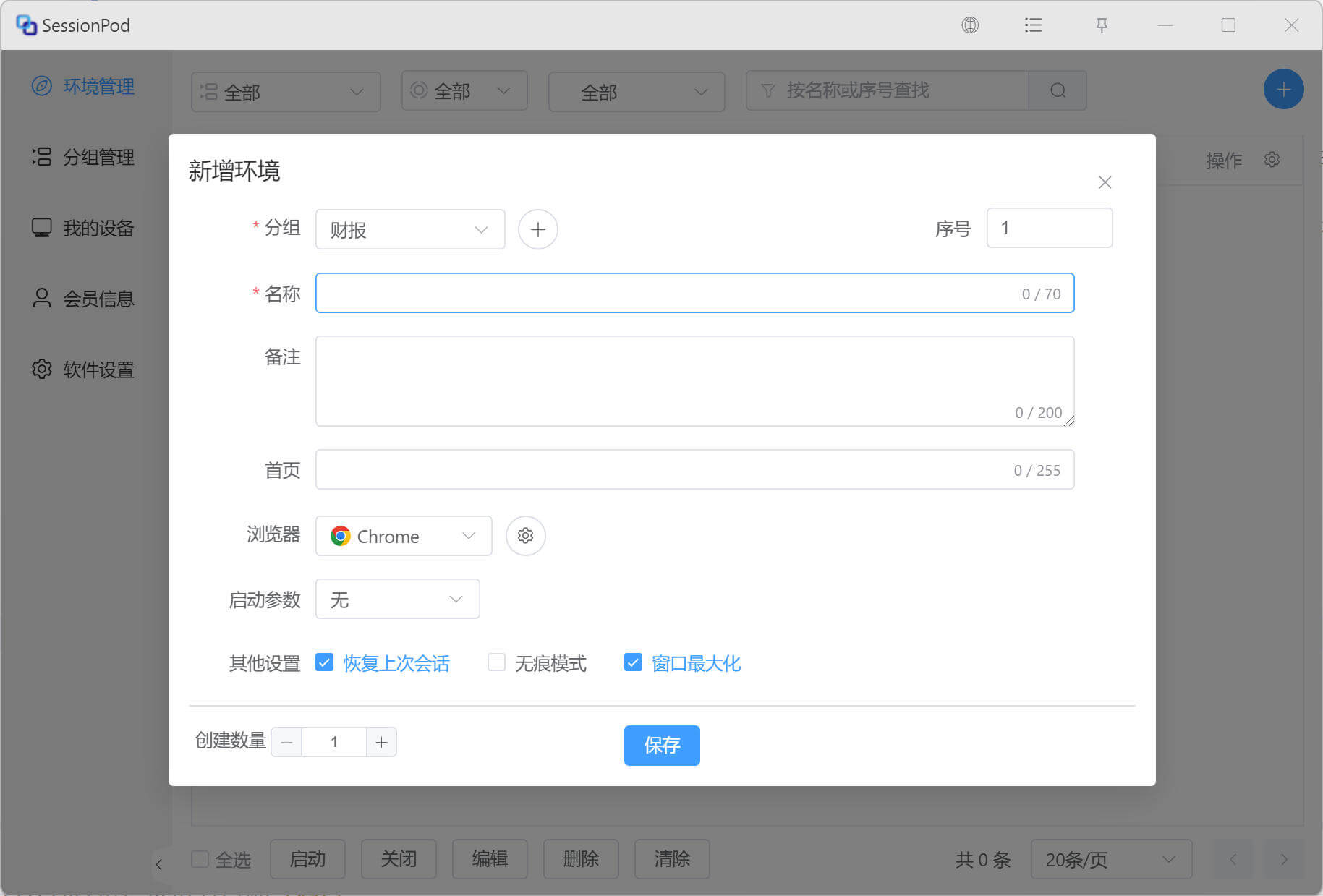The width and height of the screenshot is (1323, 896).
Task: Click the blue plus add-environment button
Action: (x=1283, y=90)
